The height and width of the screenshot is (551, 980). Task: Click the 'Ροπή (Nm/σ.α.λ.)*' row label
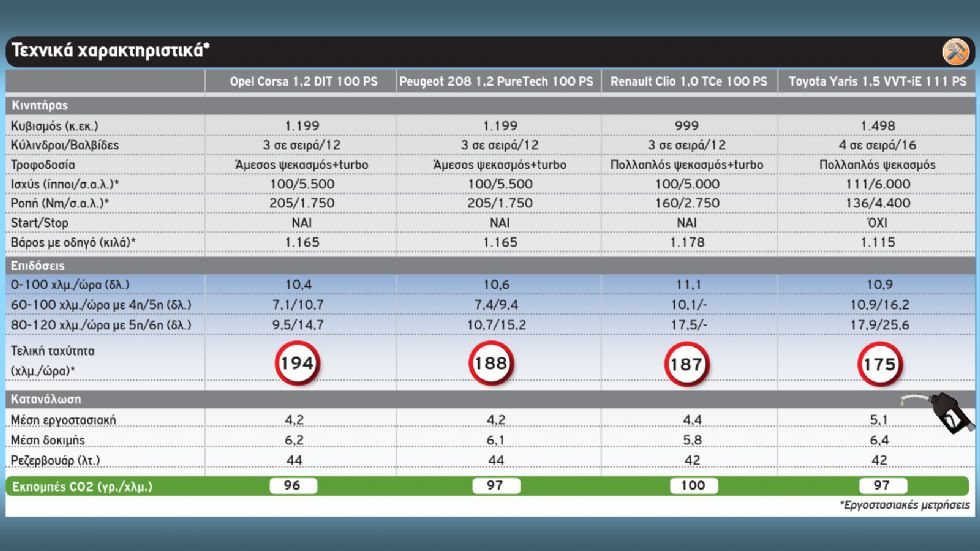60,203
